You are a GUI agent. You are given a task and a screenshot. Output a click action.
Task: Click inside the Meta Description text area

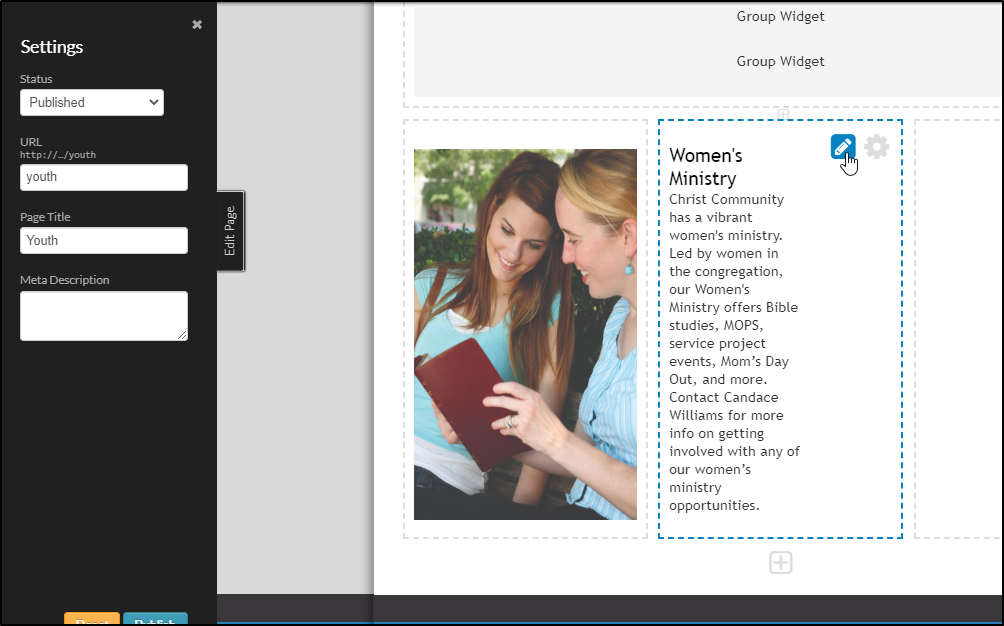104,316
